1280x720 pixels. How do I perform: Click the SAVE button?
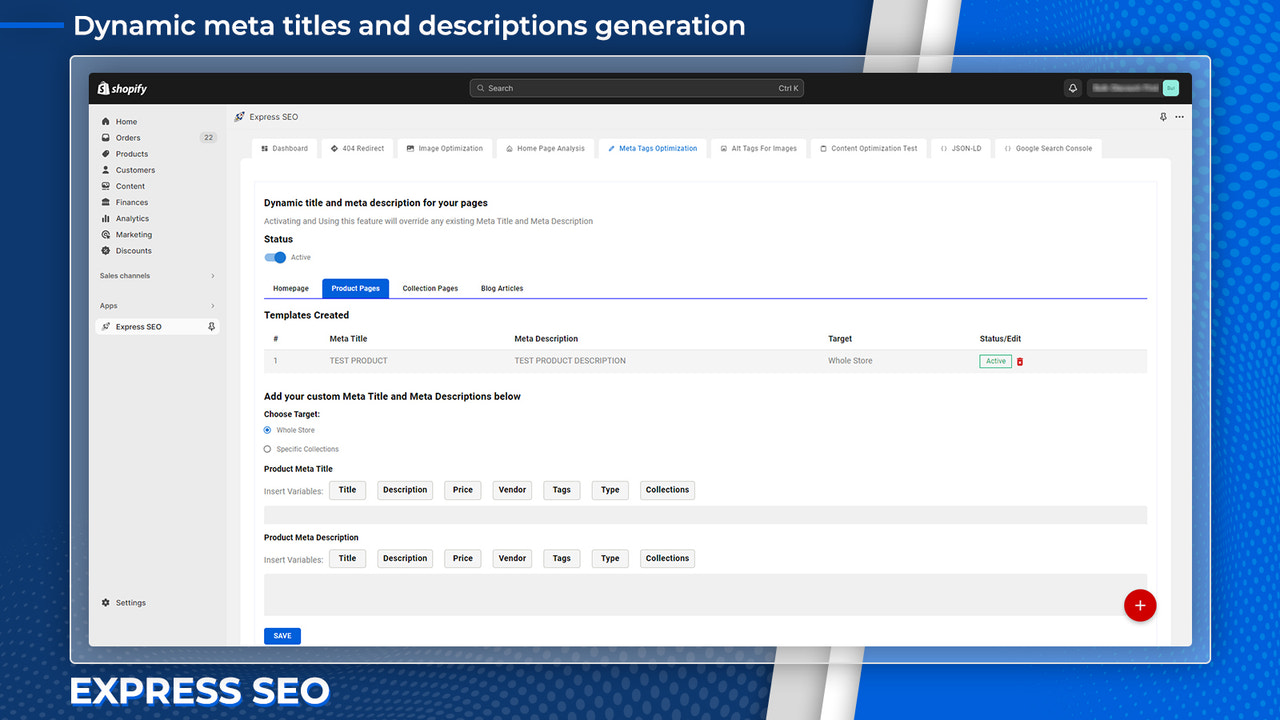point(282,635)
